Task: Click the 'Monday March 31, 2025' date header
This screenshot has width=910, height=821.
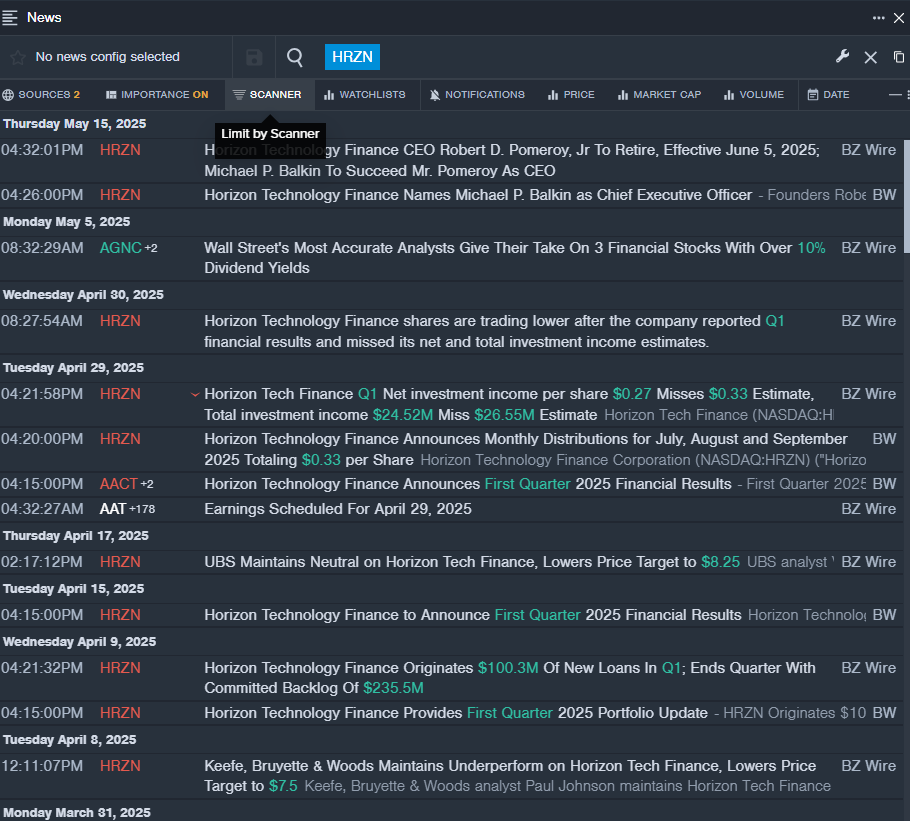Action: (x=77, y=813)
